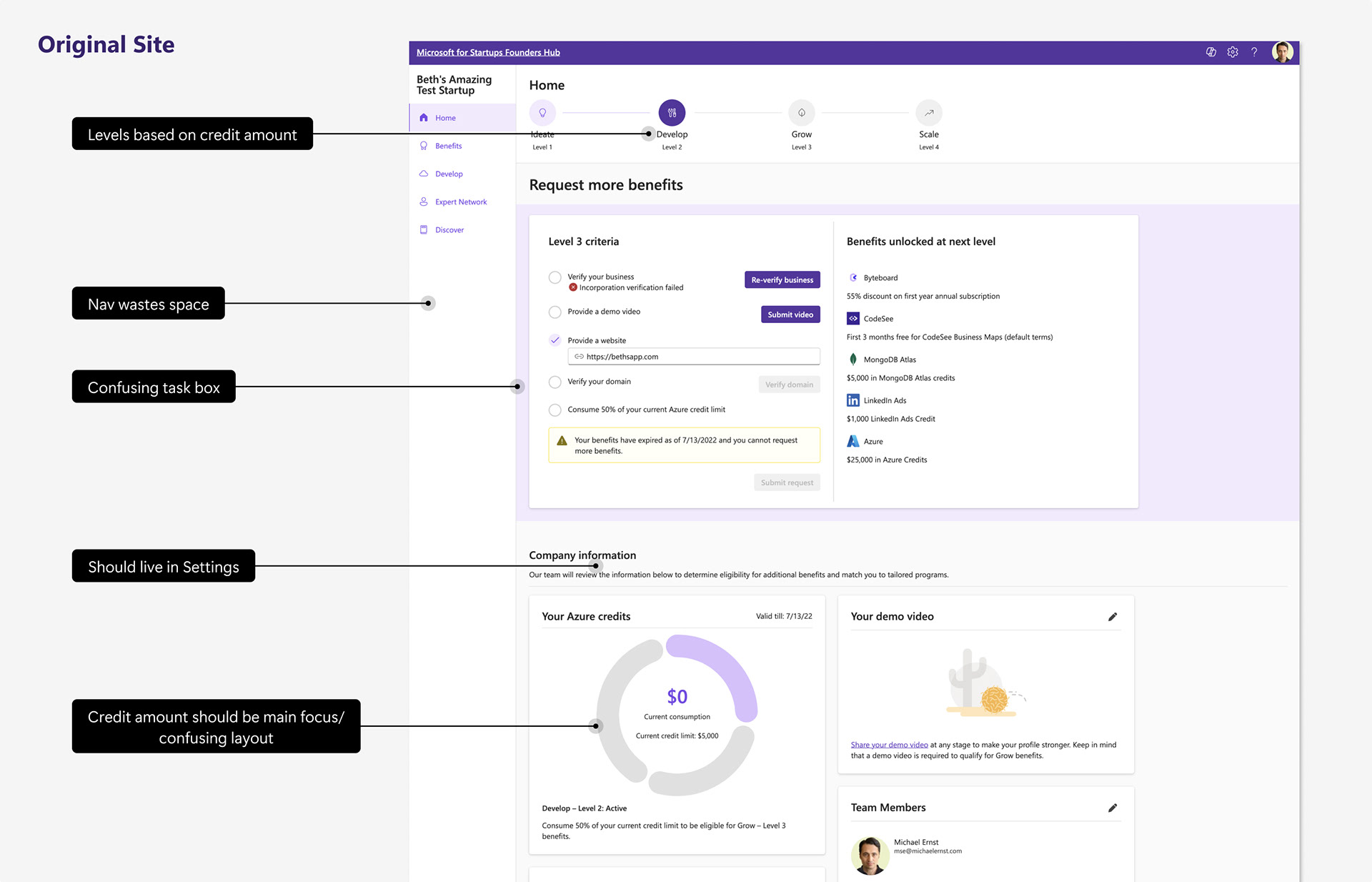This screenshot has width=1372, height=882.
Task: Click Michael Ernst's team member photo
Action: coord(870,856)
